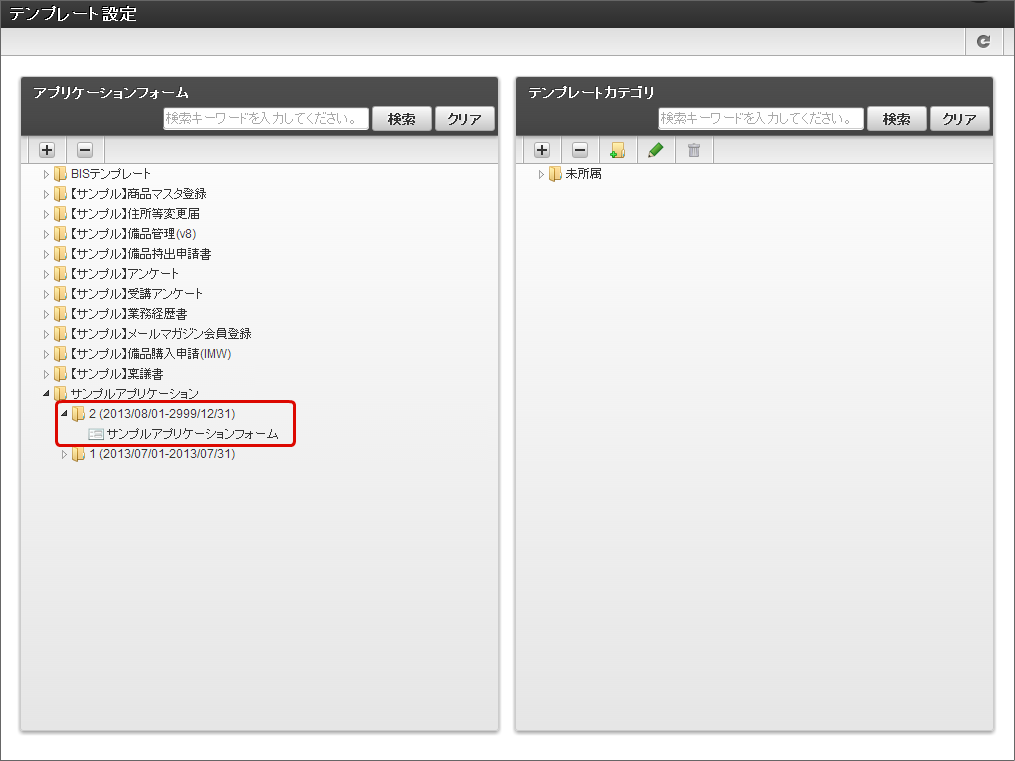Delete category using trash icon
This screenshot has height=761, width=1015.
point(694,150)
